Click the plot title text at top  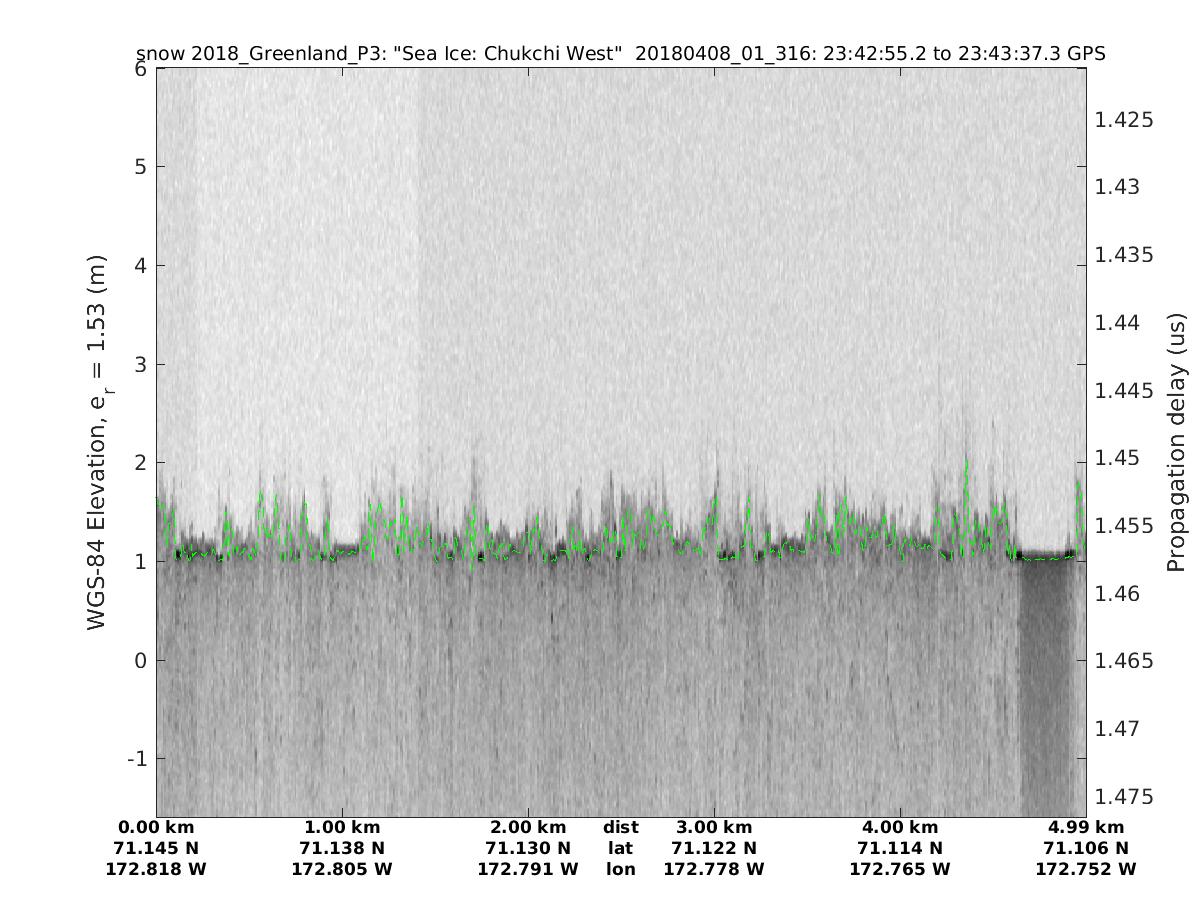(620, 53)
